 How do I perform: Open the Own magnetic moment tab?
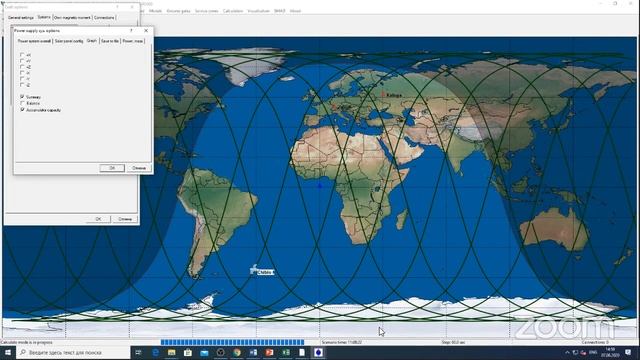[72, 18]
